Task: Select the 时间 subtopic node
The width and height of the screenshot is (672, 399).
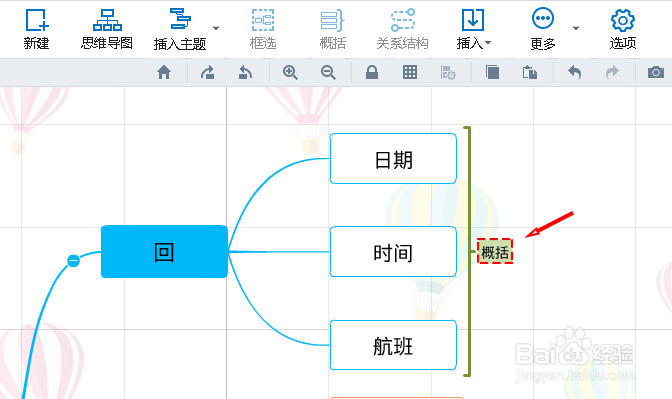Action: coord(393,252)
